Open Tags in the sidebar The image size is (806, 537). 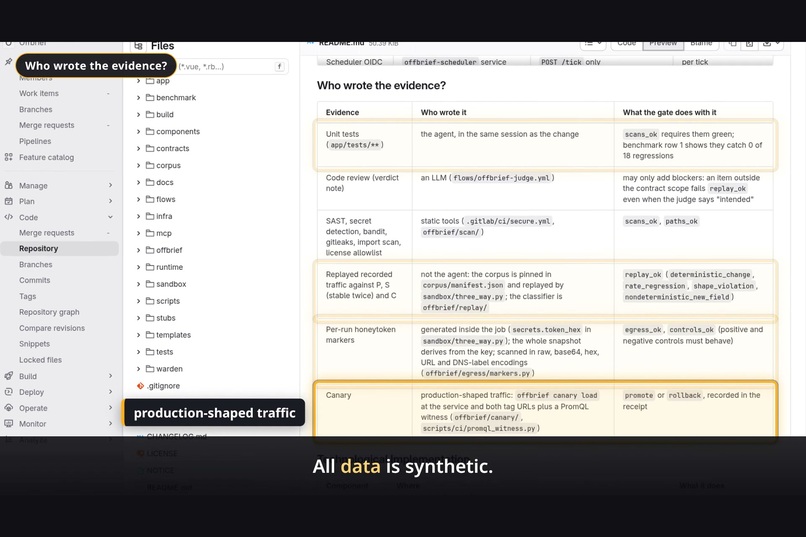28,297
